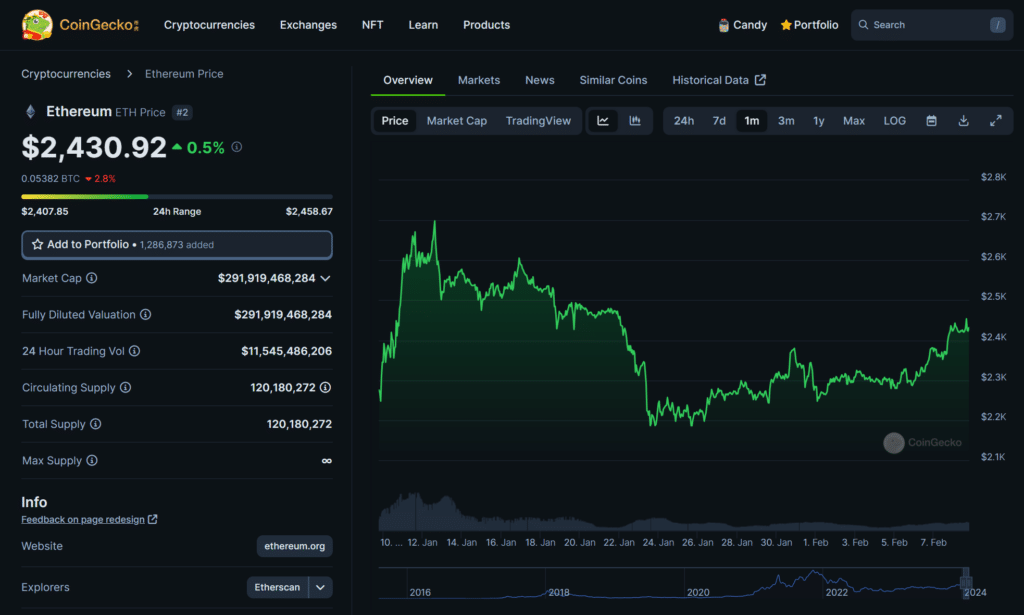
Task: Show Price chart mode
Action: pyautogui.click(x=394, y=121)
